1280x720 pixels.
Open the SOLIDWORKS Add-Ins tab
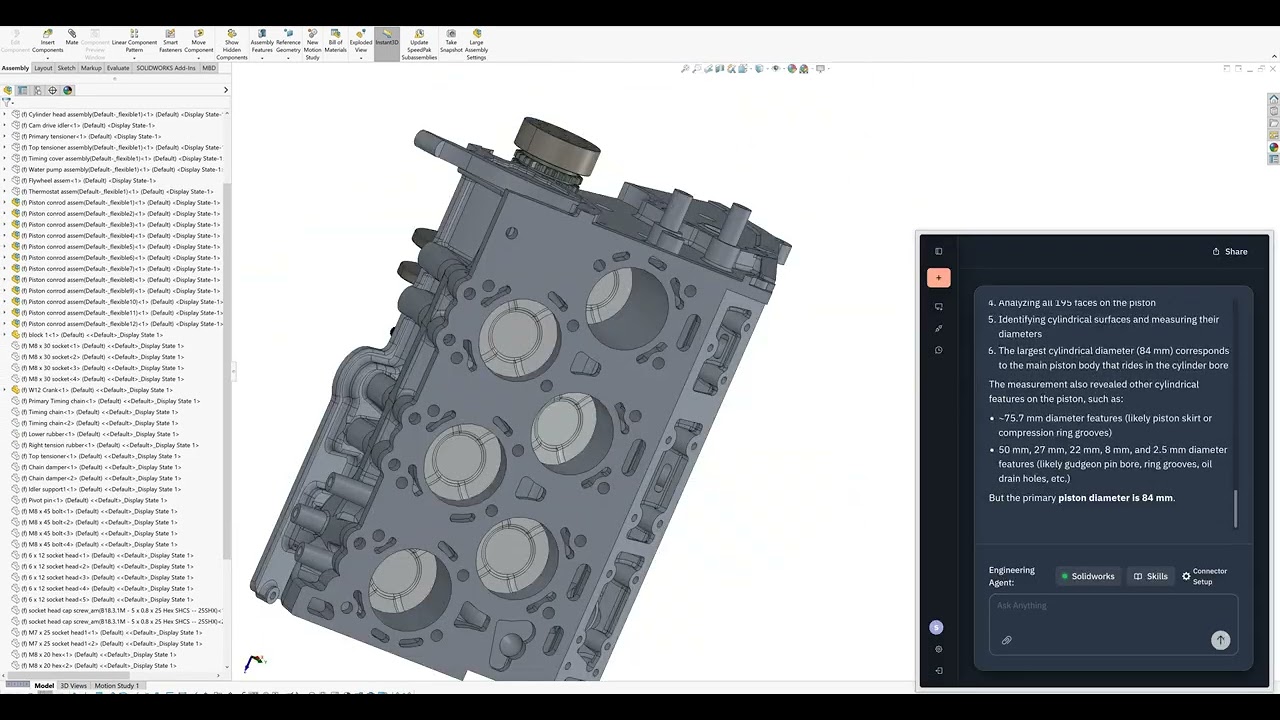point(166,68)
